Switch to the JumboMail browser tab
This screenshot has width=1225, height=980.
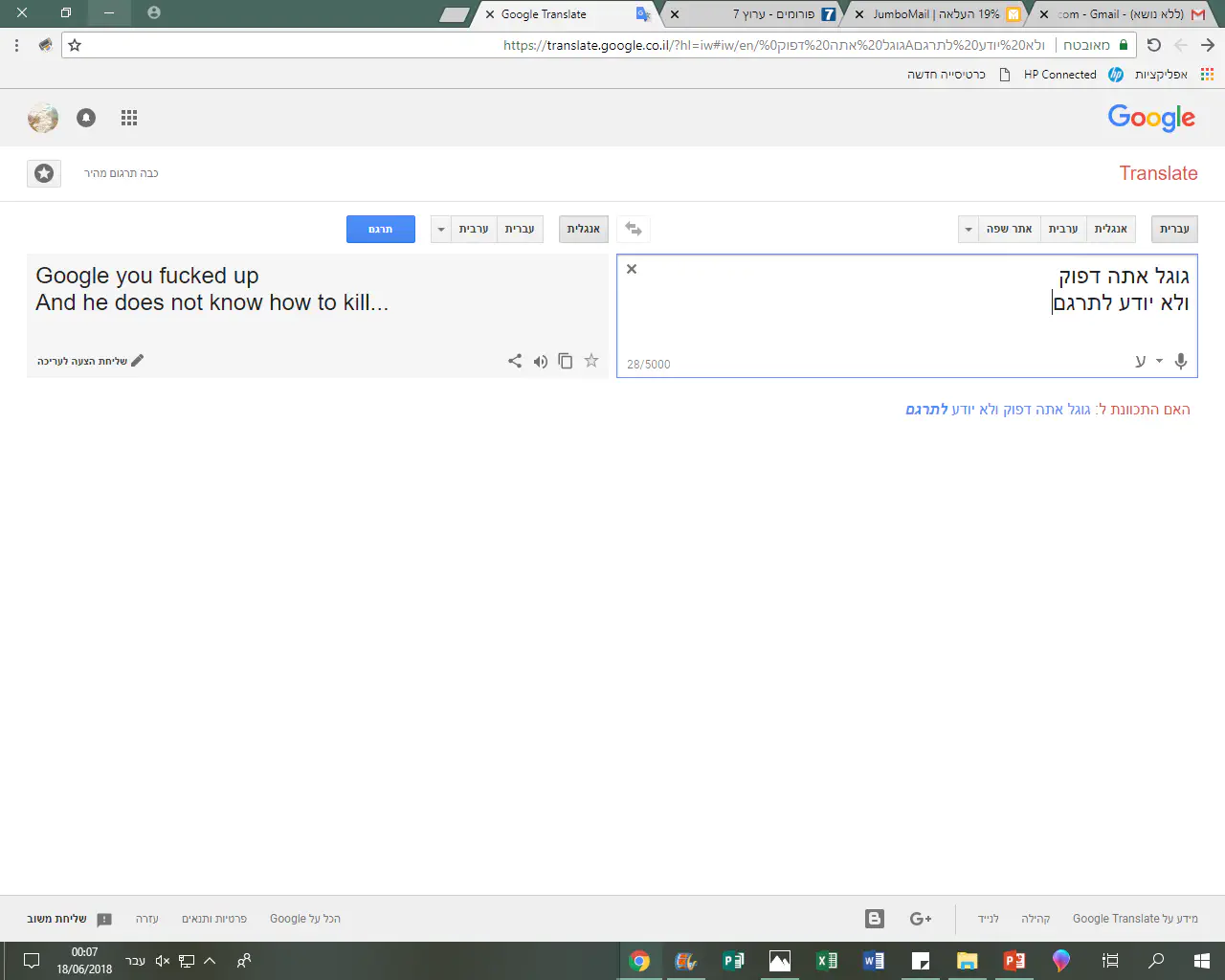pos(935,14)
